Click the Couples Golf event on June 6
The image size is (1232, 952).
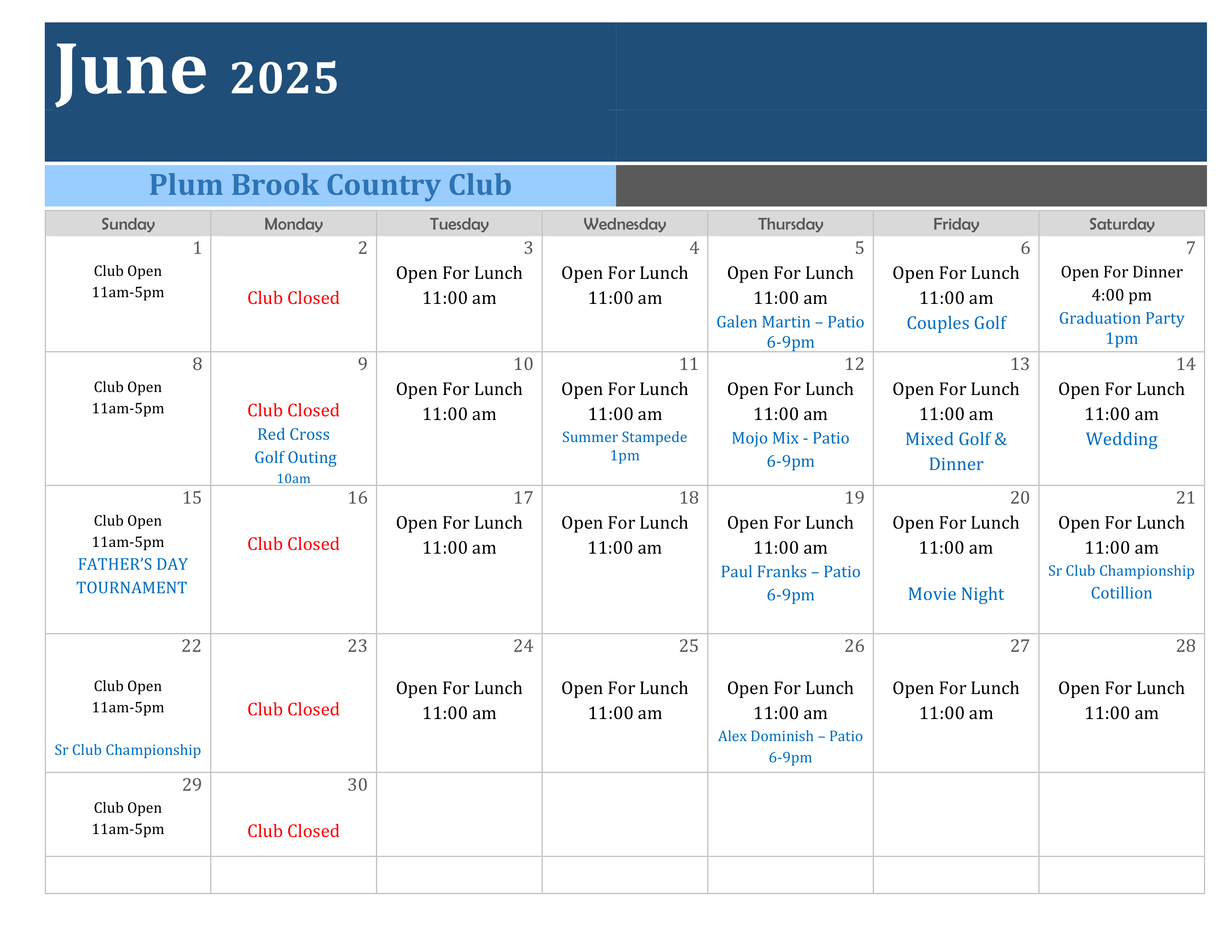coord(956,323)
